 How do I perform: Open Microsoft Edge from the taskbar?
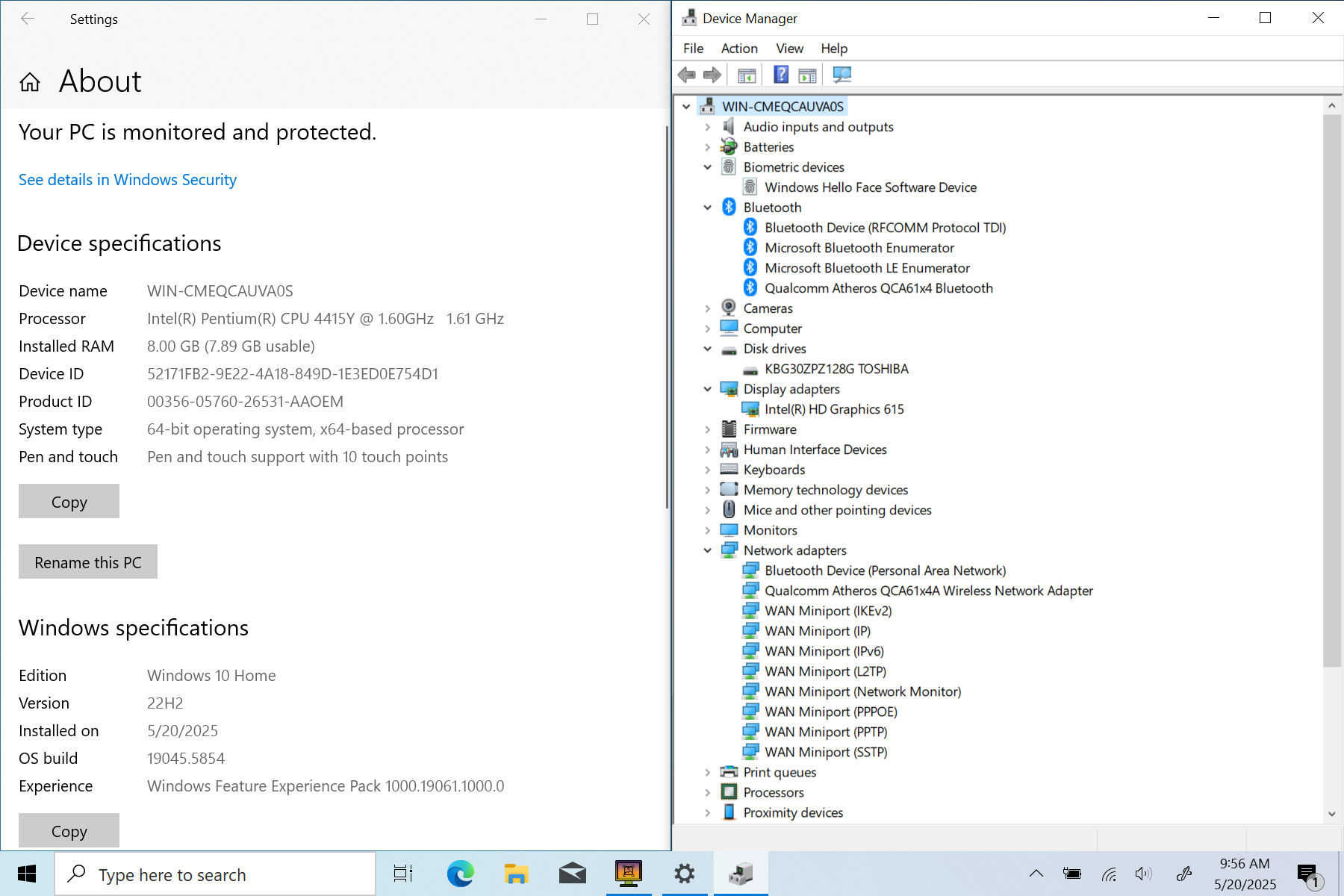(x=460, y=874)
